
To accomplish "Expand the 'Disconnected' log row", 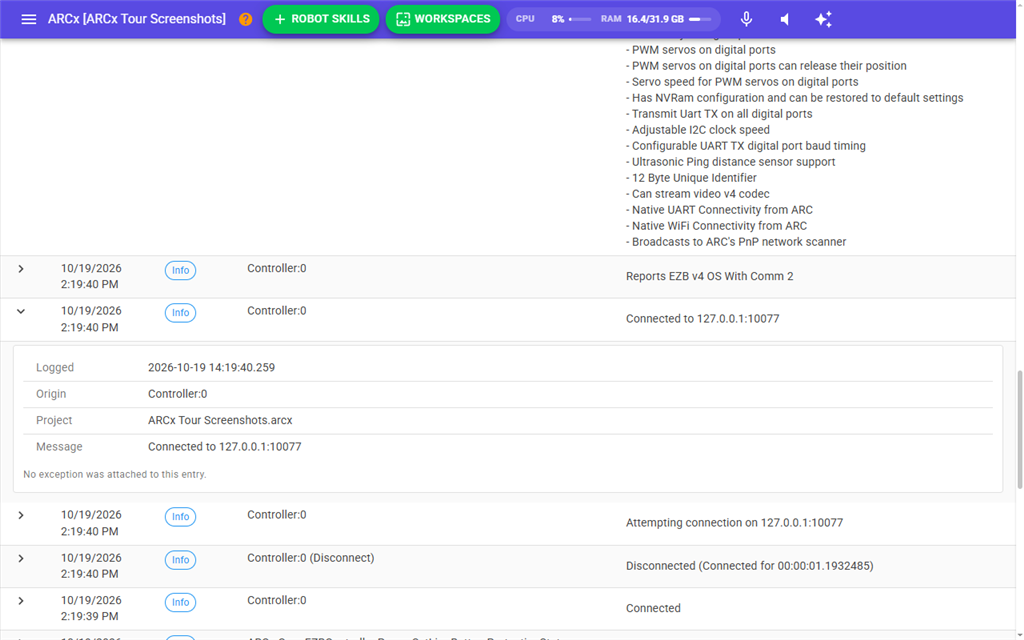I will pyautogui.click(x=21, y=558).
